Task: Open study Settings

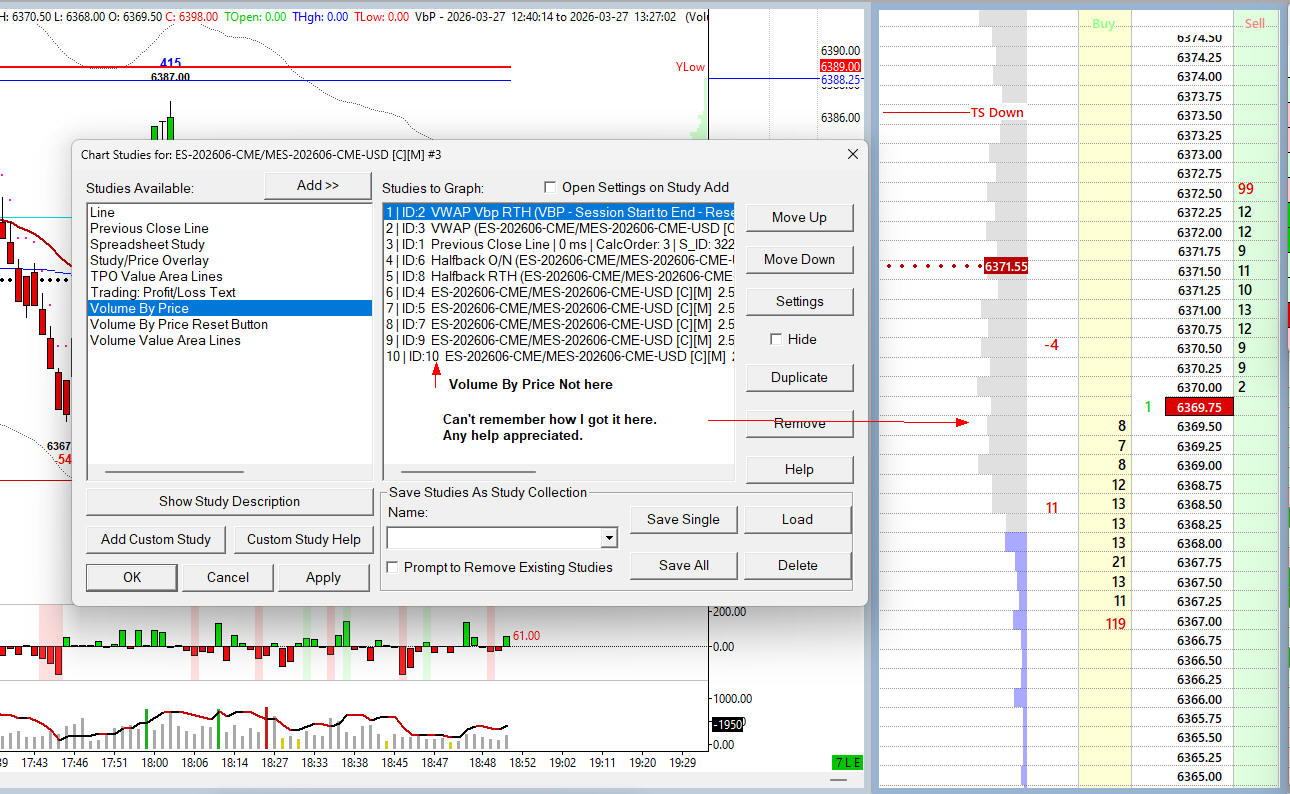Action: click(799, 301)
